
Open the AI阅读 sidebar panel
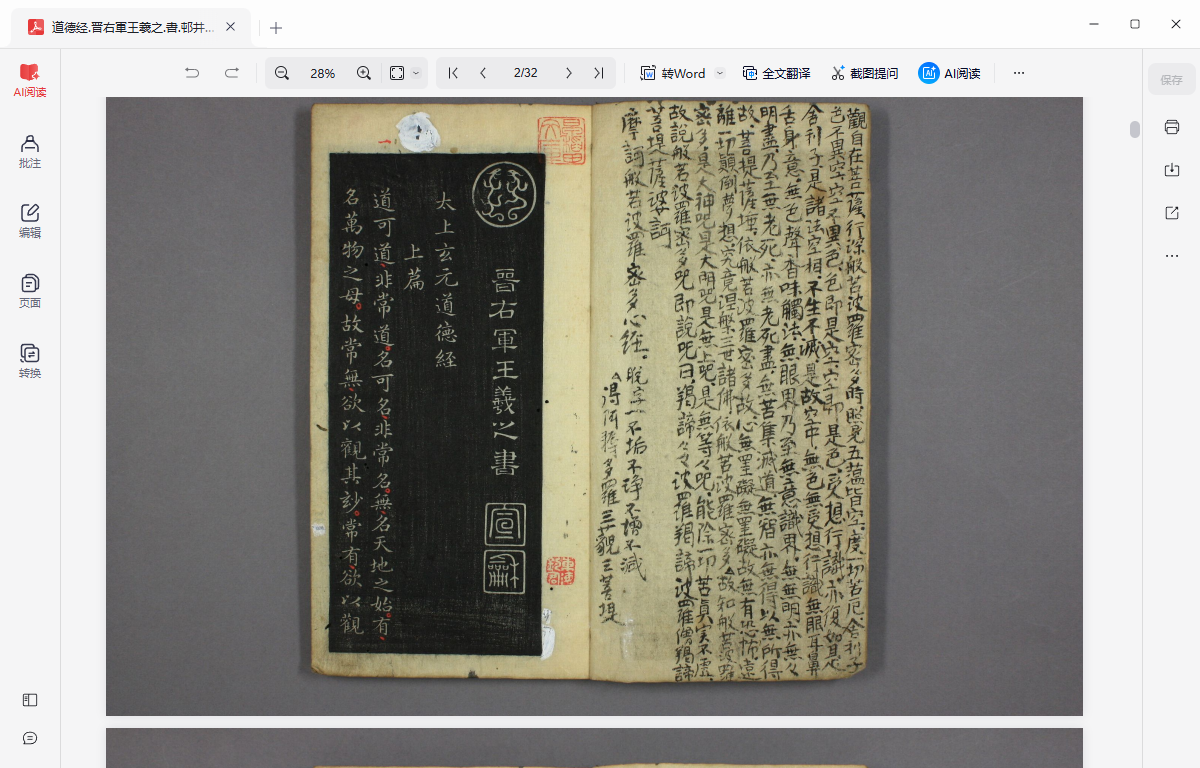pyautogui.click(x=30, y=81)
